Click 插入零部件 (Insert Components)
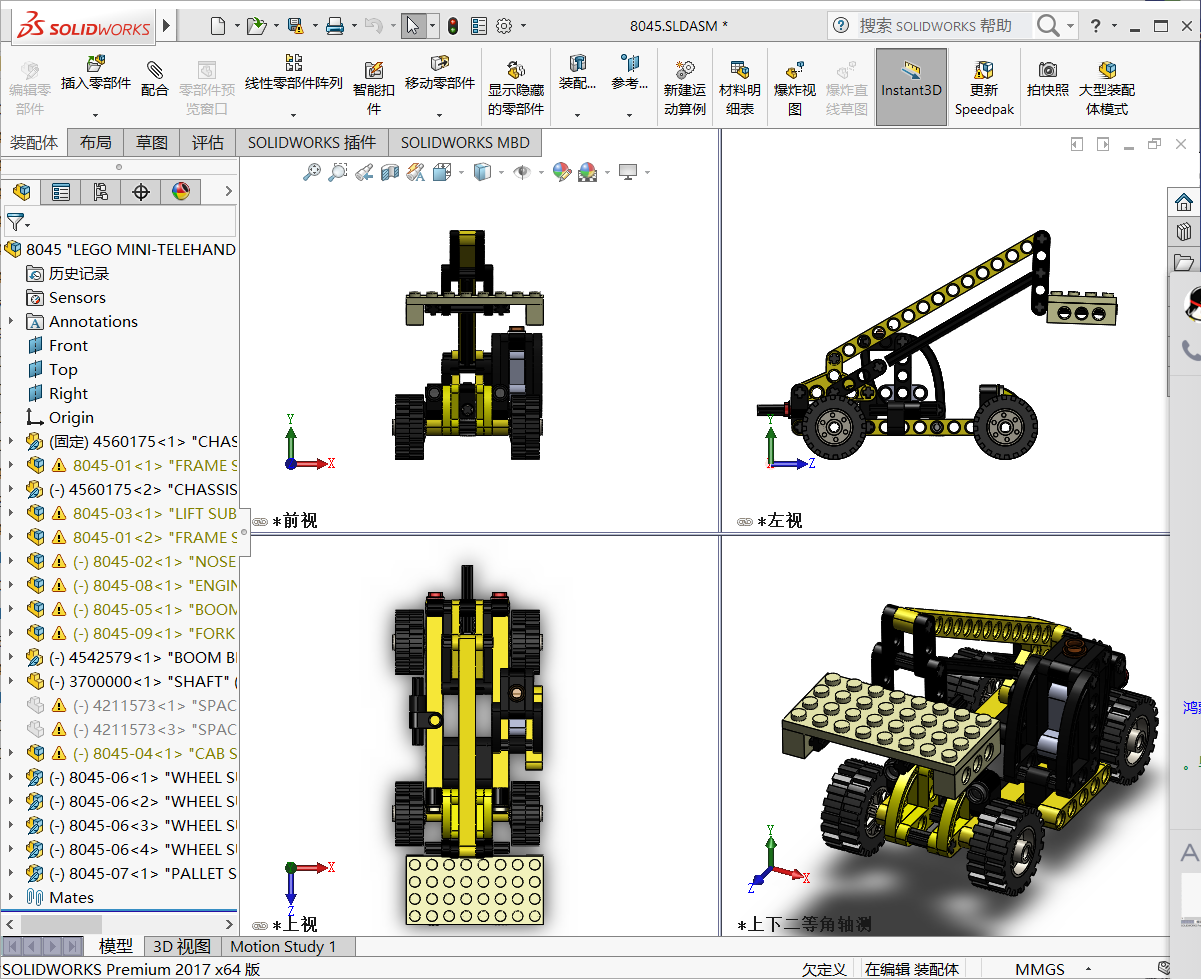Screen dimensions: 1201x979 (x=96, y=74)
